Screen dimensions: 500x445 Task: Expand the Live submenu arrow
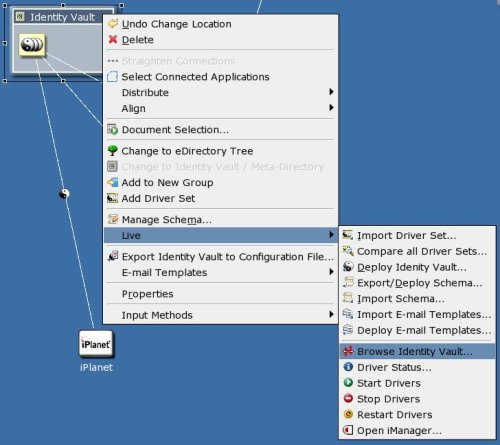point(331,235)
